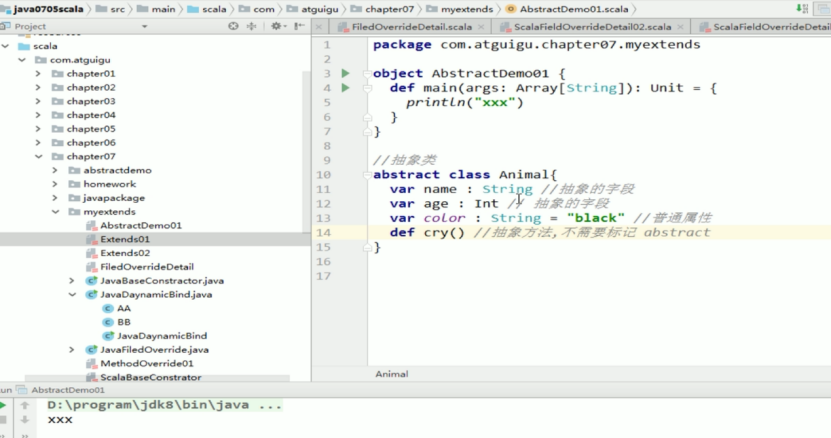This screenshot has width=831, height=438.
Task: Click src breadcrumb
Action: click(x=118, y=9)
